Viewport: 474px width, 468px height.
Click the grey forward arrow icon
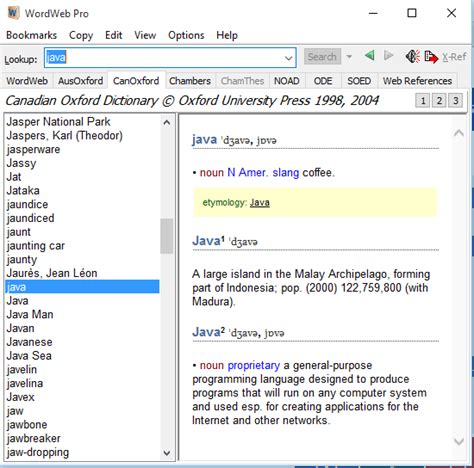(388, 55)
